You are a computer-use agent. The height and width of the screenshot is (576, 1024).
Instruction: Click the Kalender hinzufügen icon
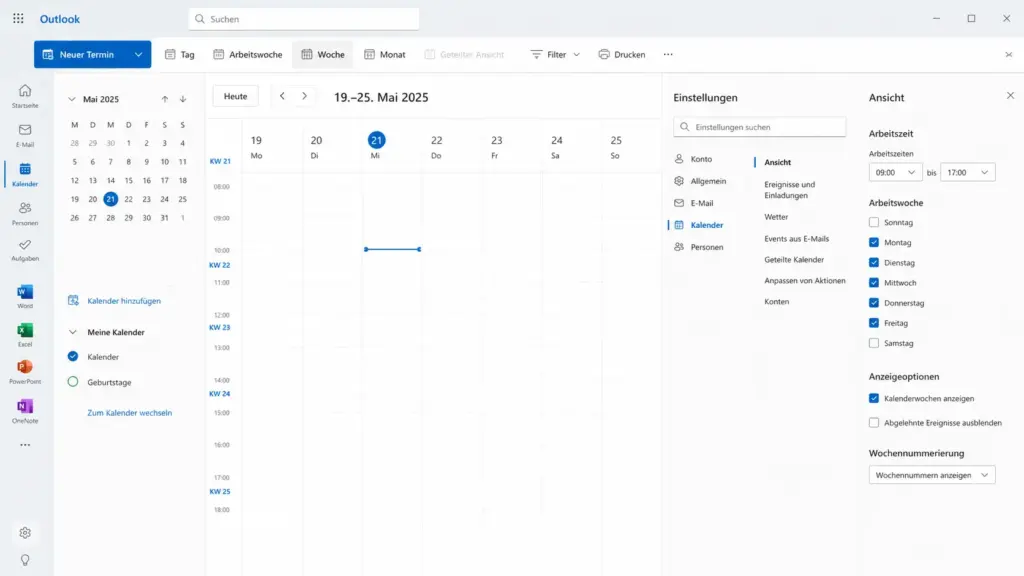pos(73,300)
